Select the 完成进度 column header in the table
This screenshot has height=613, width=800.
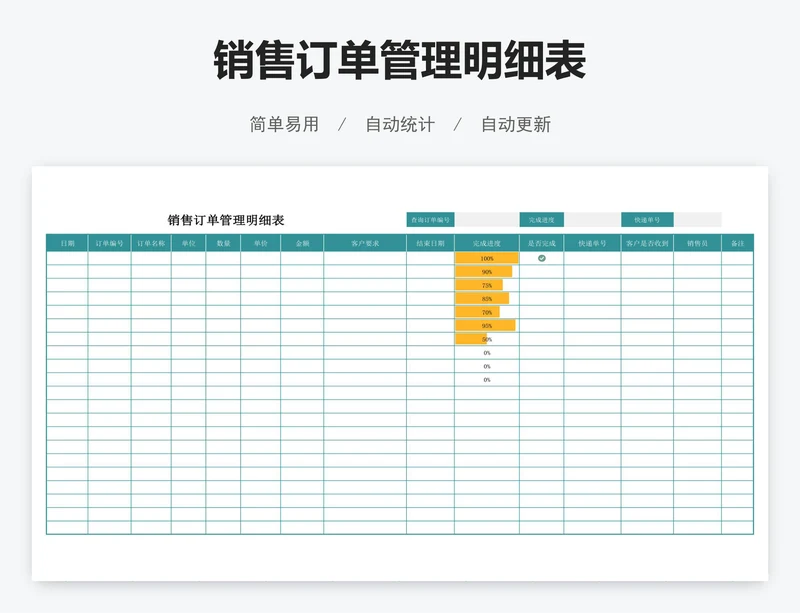[x=487, y=243]
